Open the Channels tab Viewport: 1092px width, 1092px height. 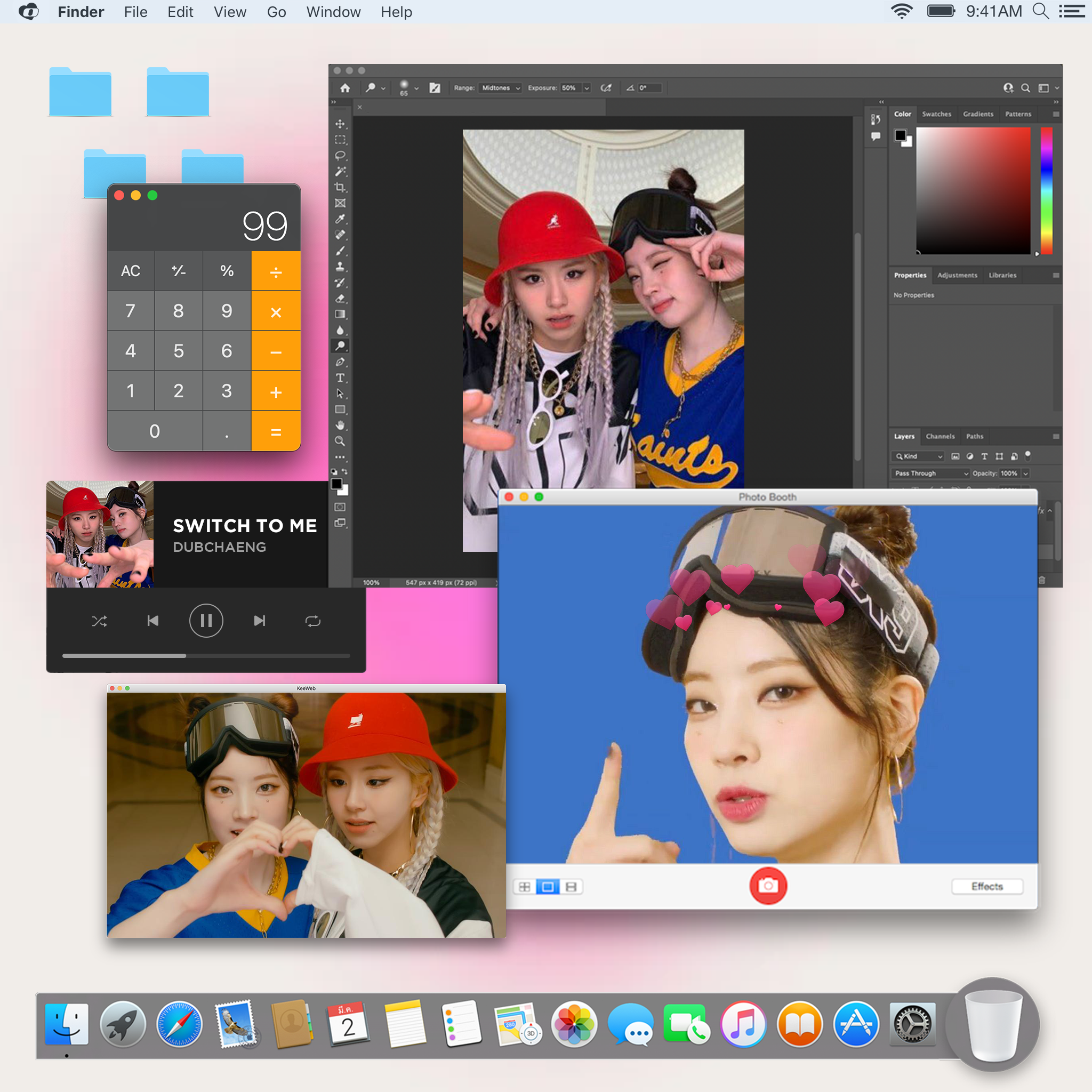940,436
